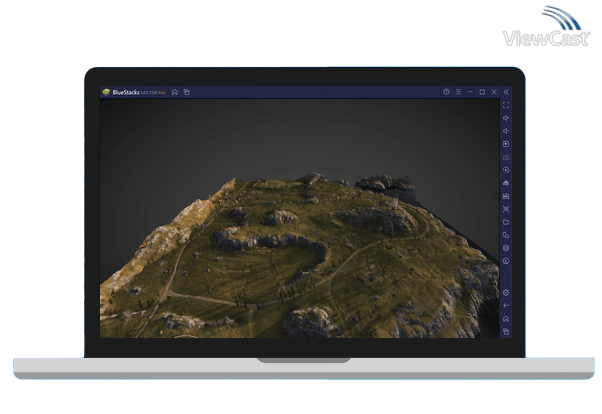
Task: Close the BlueStacks window
Action: (494, 92)
